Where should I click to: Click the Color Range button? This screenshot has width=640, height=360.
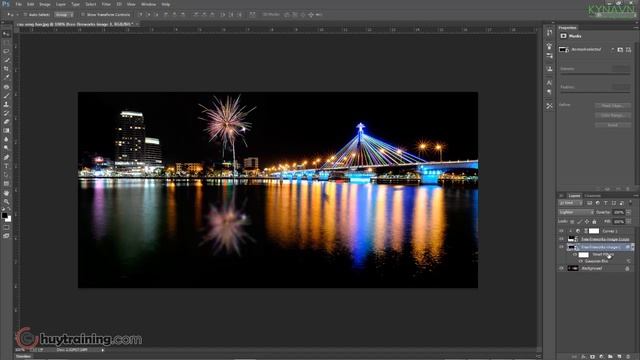612,116
